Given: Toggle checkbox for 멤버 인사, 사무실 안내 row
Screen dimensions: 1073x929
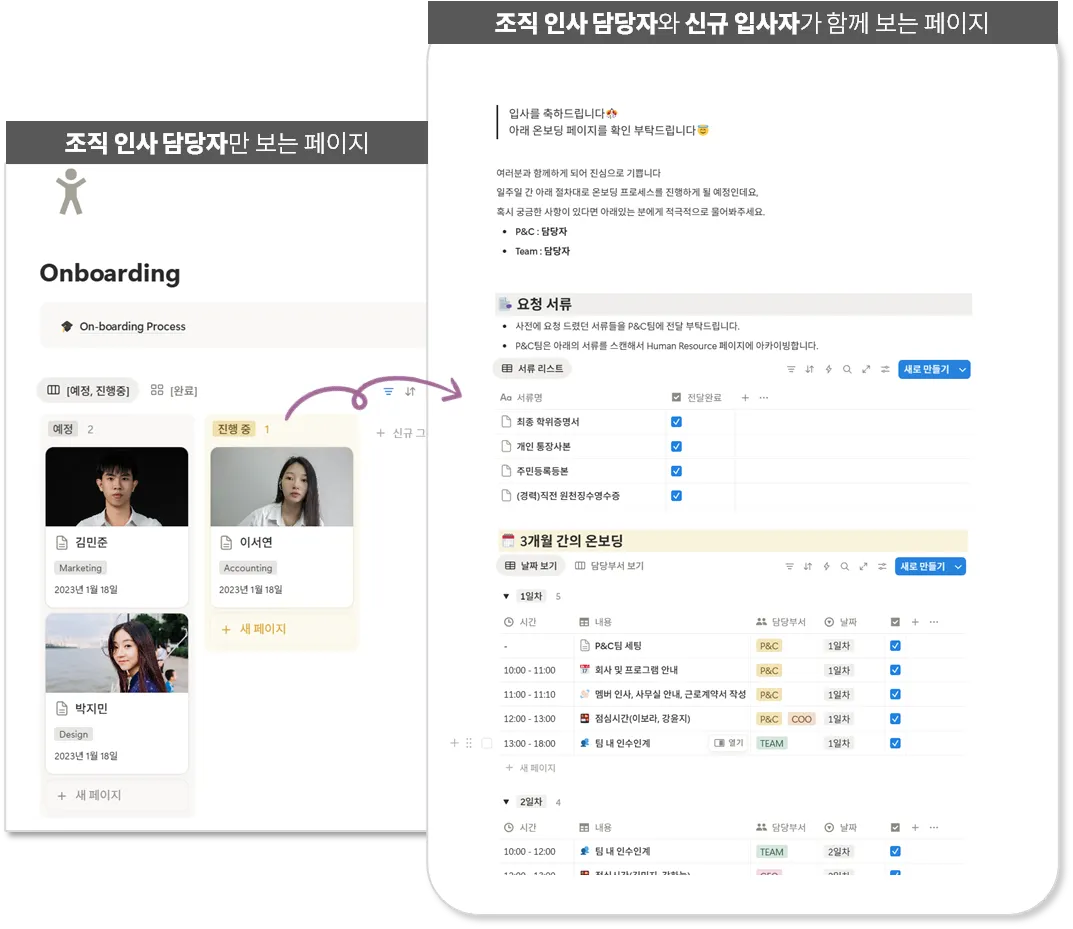Looking at the screenshot, I should (895, 695).
